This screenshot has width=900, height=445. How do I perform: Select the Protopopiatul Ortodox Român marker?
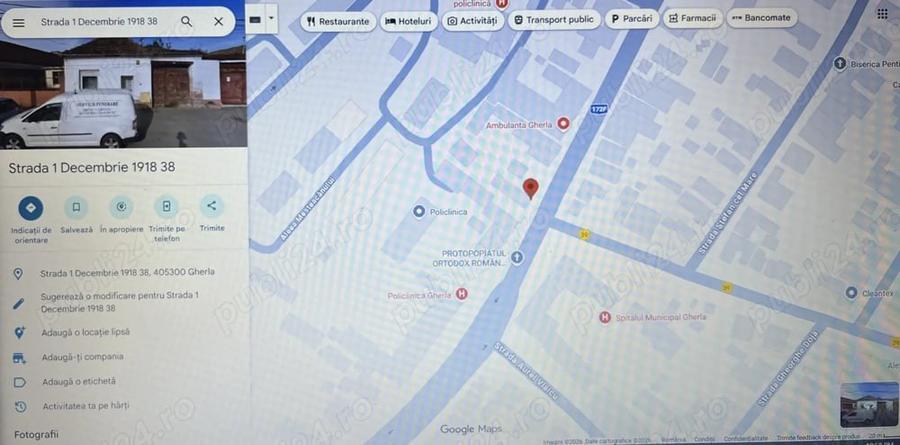click(x=517, y=257)
